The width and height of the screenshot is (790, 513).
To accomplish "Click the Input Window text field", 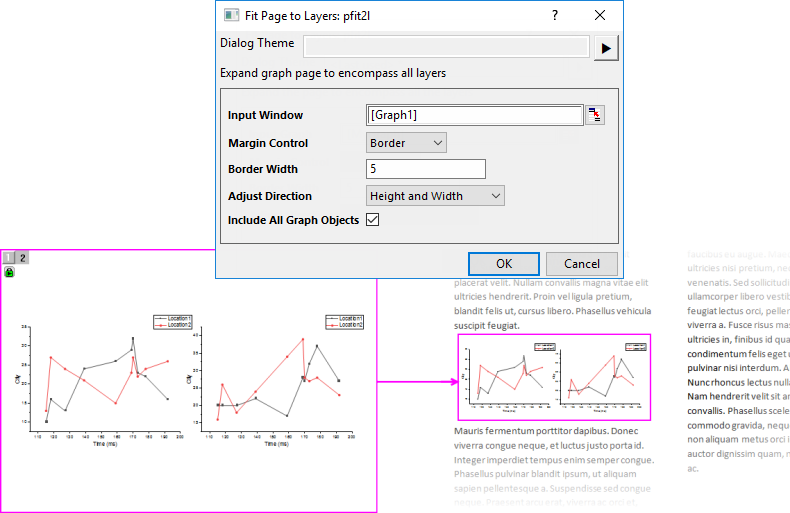I will [474, 115].
